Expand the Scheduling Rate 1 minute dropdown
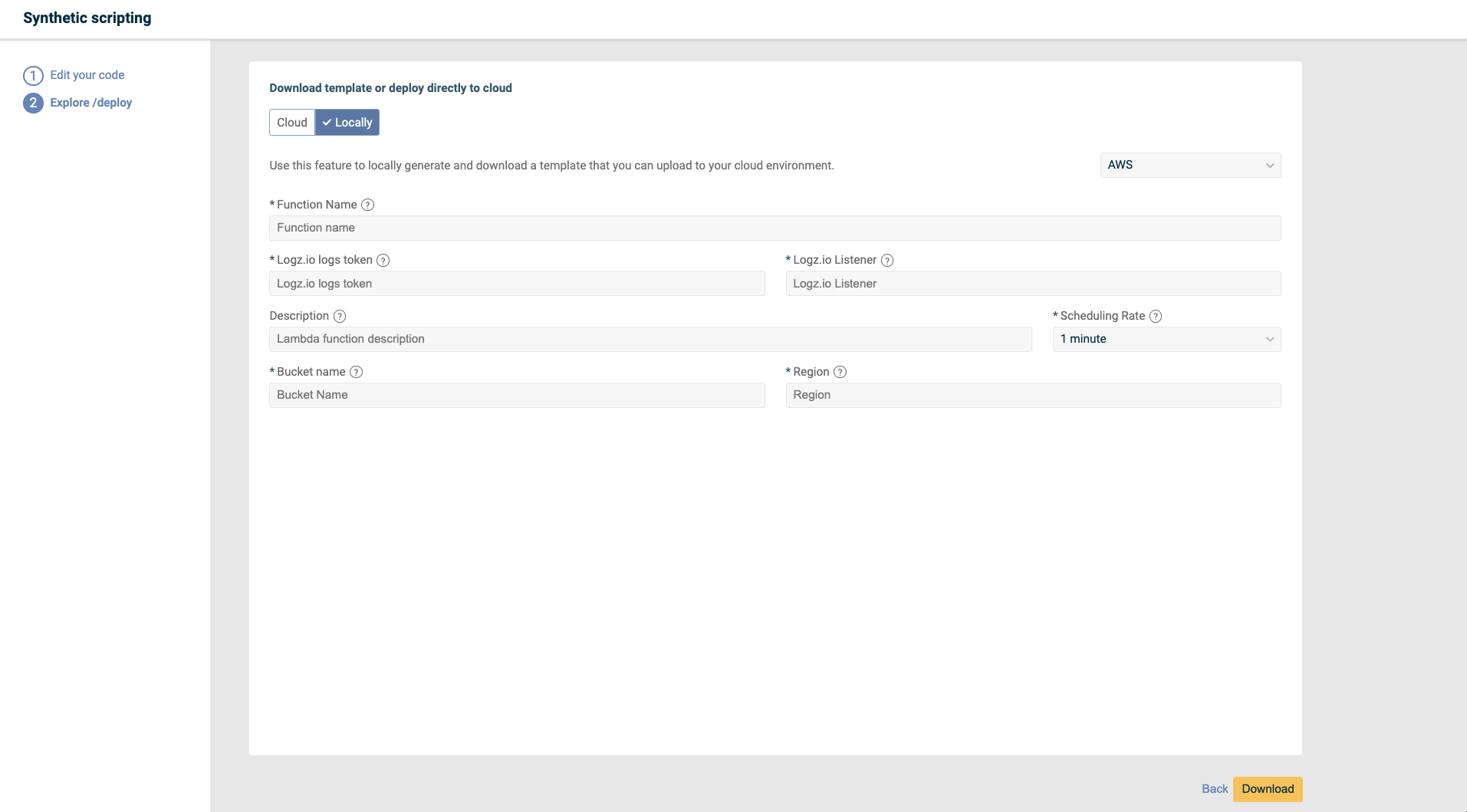 tap(1166, 339)
